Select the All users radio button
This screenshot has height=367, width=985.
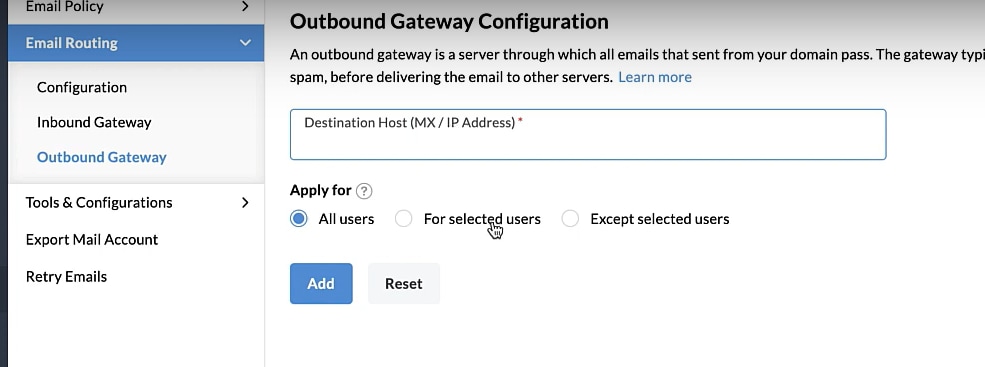pyautogui.click(x=299, y=219)
